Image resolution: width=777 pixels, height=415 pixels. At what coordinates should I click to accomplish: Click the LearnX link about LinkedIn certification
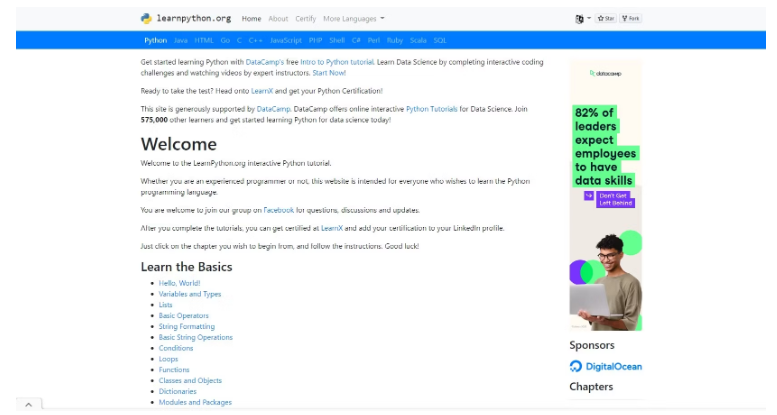point(332,229)
